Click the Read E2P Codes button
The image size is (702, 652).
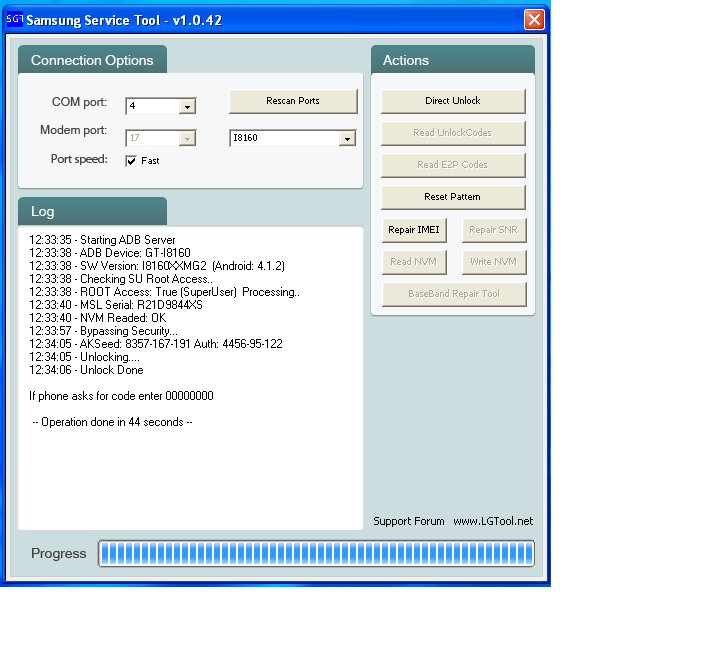tap(453, 165)
